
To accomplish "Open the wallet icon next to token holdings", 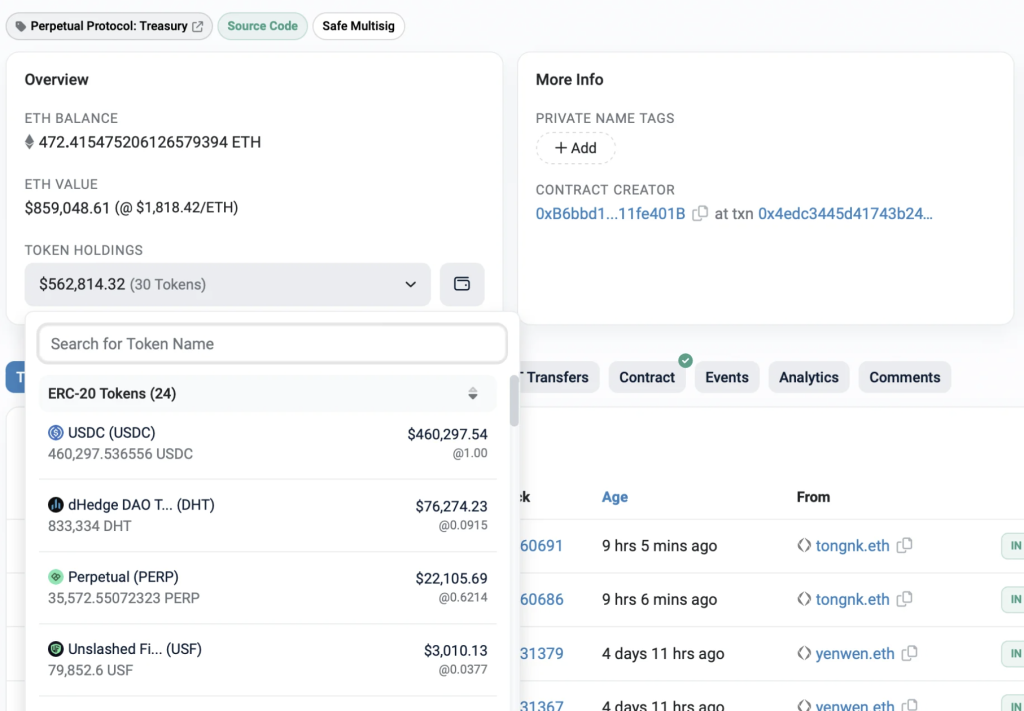I will [462, 284].
